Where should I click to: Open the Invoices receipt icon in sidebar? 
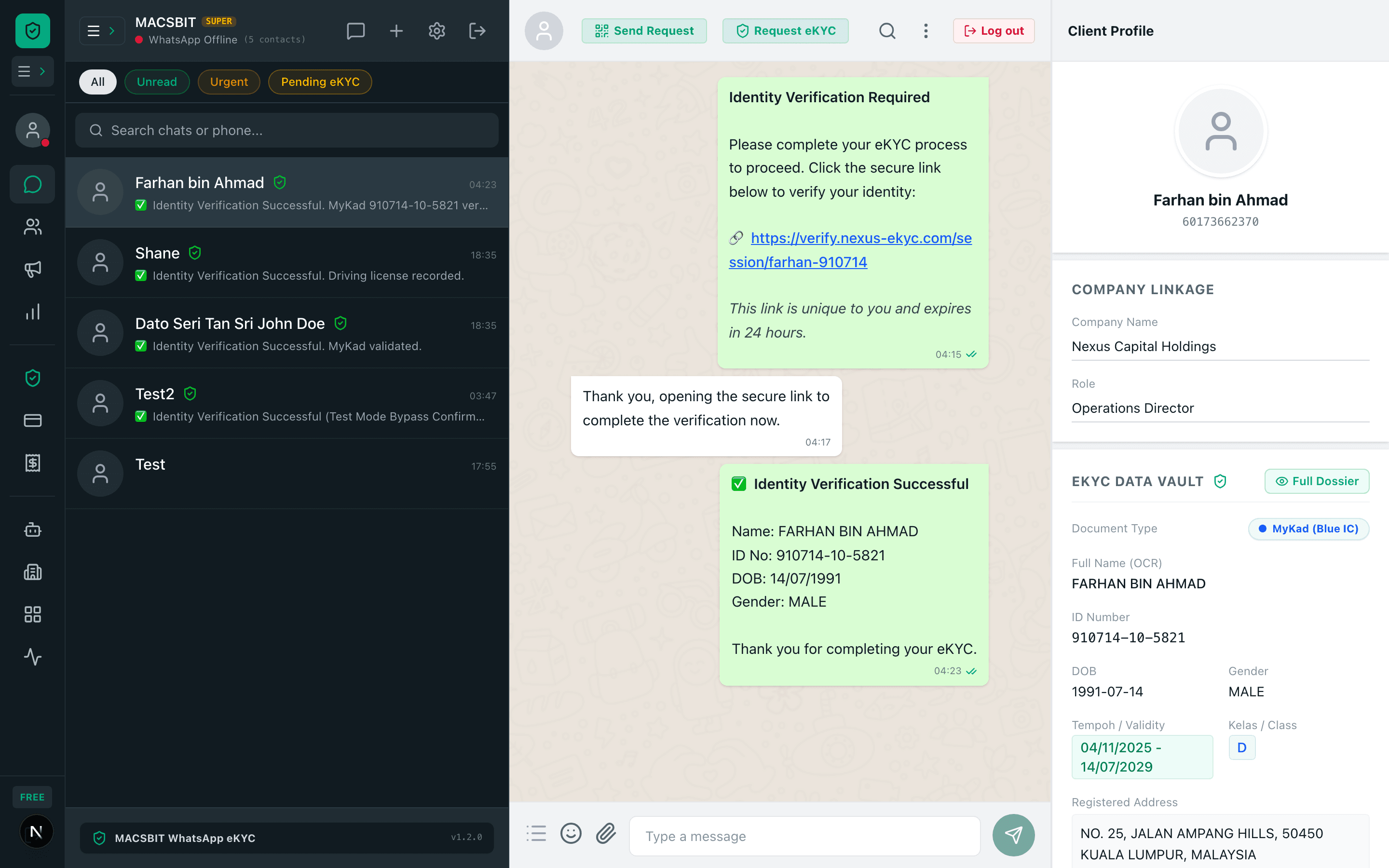33,463
